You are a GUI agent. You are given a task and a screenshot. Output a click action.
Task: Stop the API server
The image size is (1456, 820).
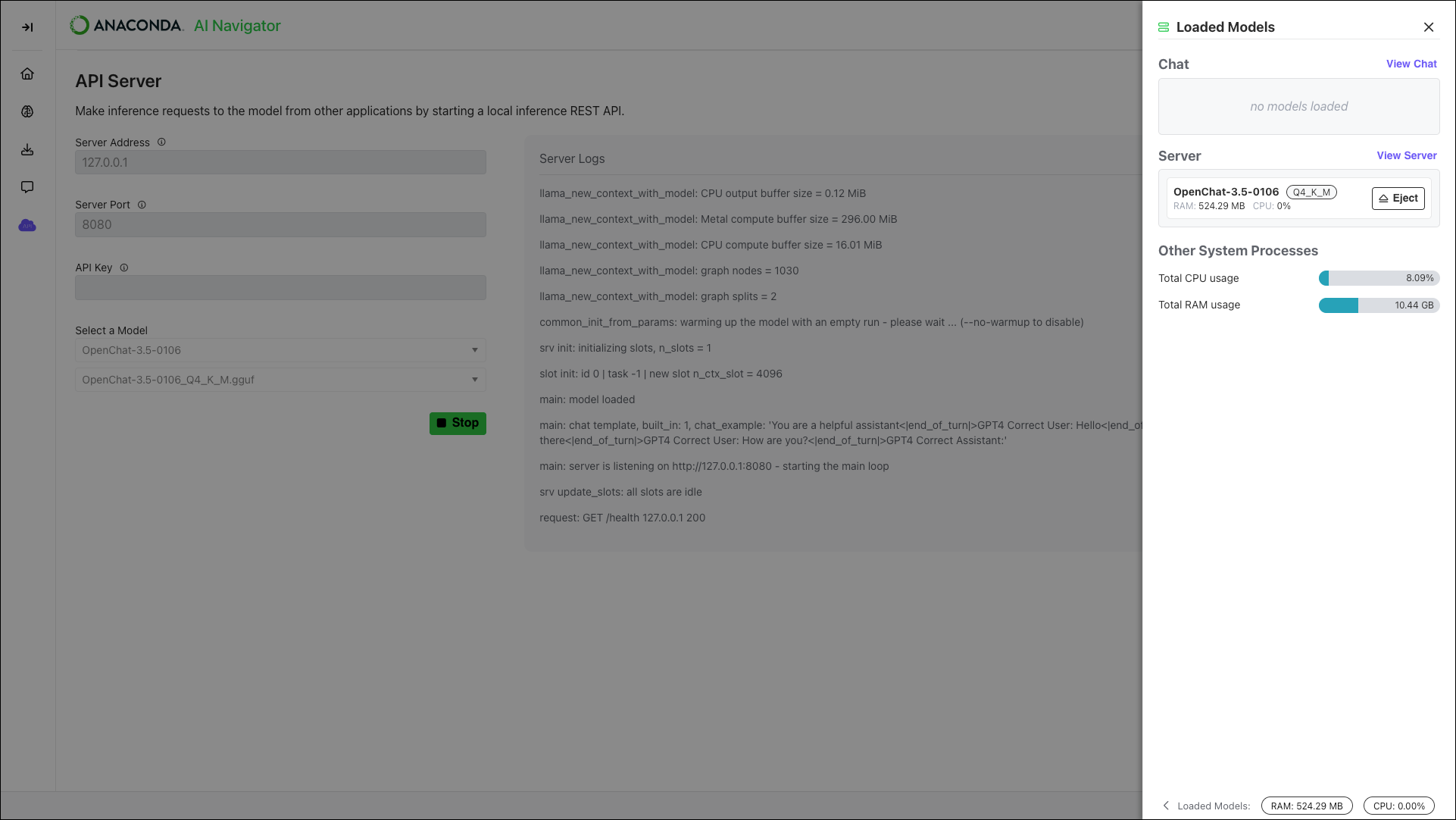pyautogui.click(x=458, y=423)
